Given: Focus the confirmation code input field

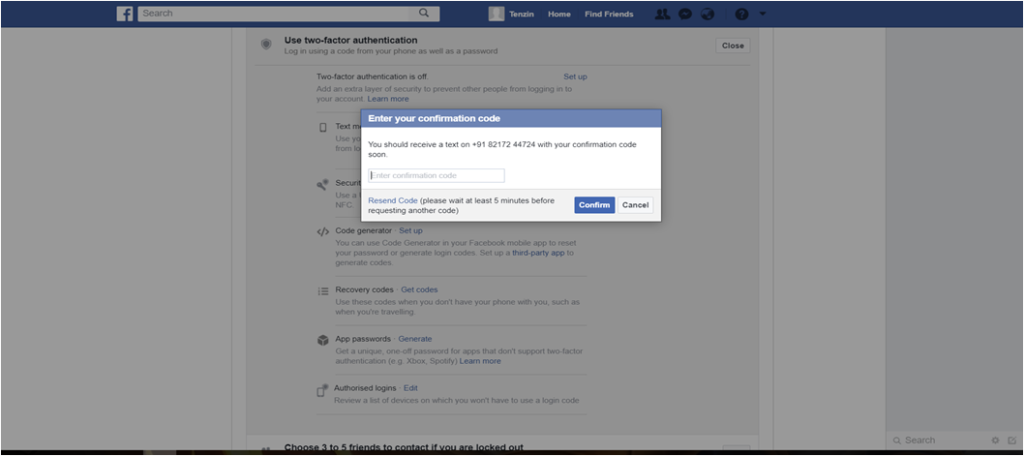Looking at the screenshot, I should click(x=436, y=175).
